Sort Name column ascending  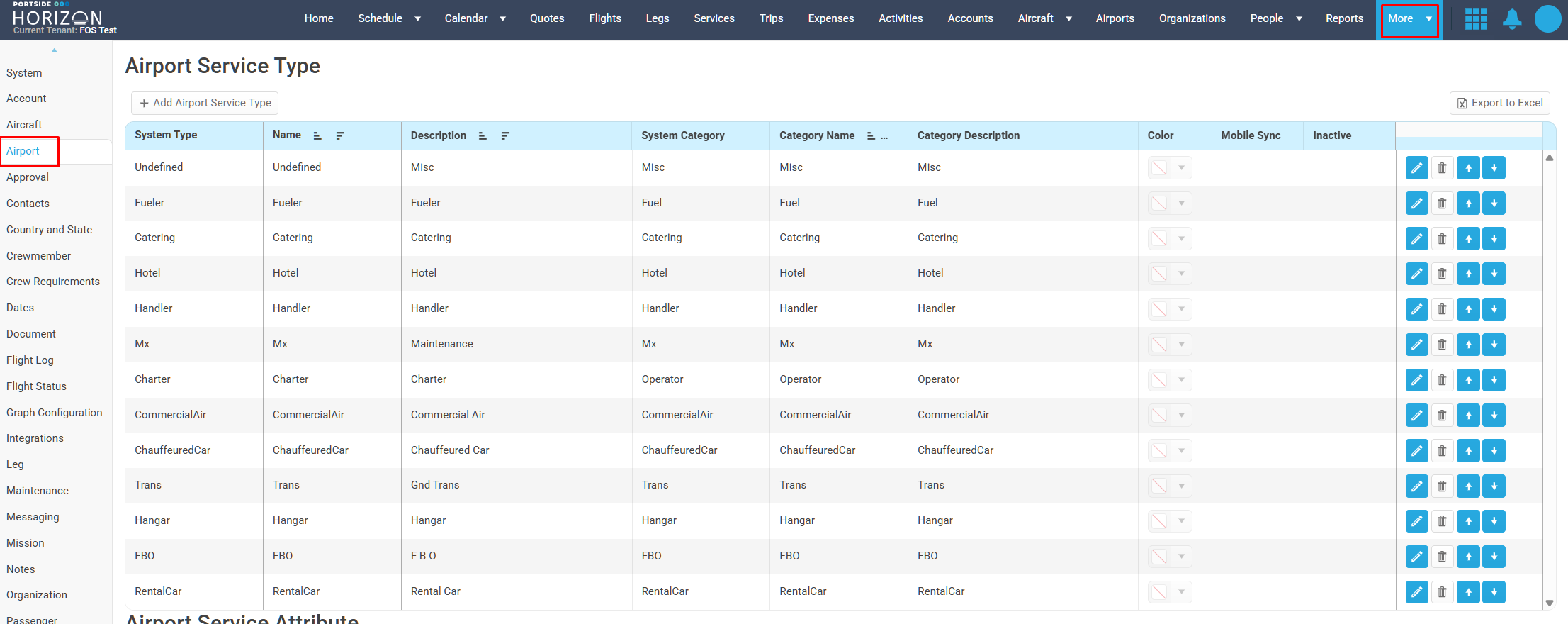(317, 135)
